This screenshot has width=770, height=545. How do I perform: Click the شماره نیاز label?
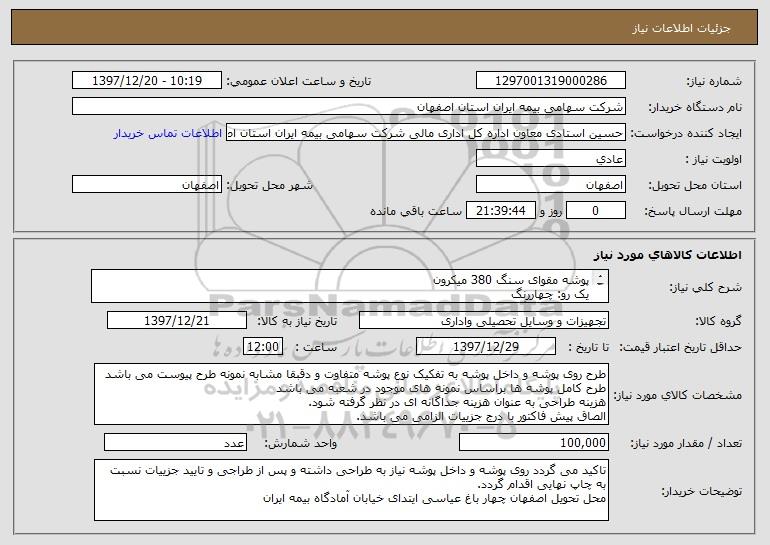[714, 82]
